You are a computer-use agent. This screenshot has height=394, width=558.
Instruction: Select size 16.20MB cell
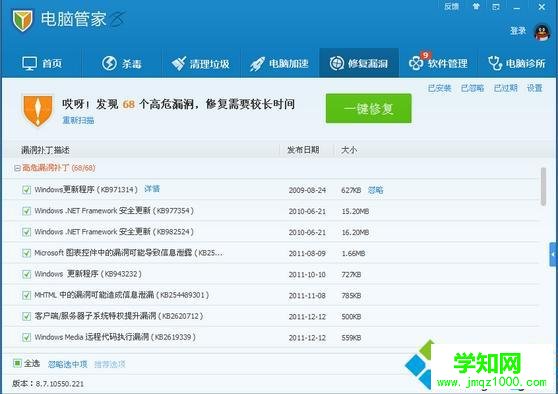[355, 232]
